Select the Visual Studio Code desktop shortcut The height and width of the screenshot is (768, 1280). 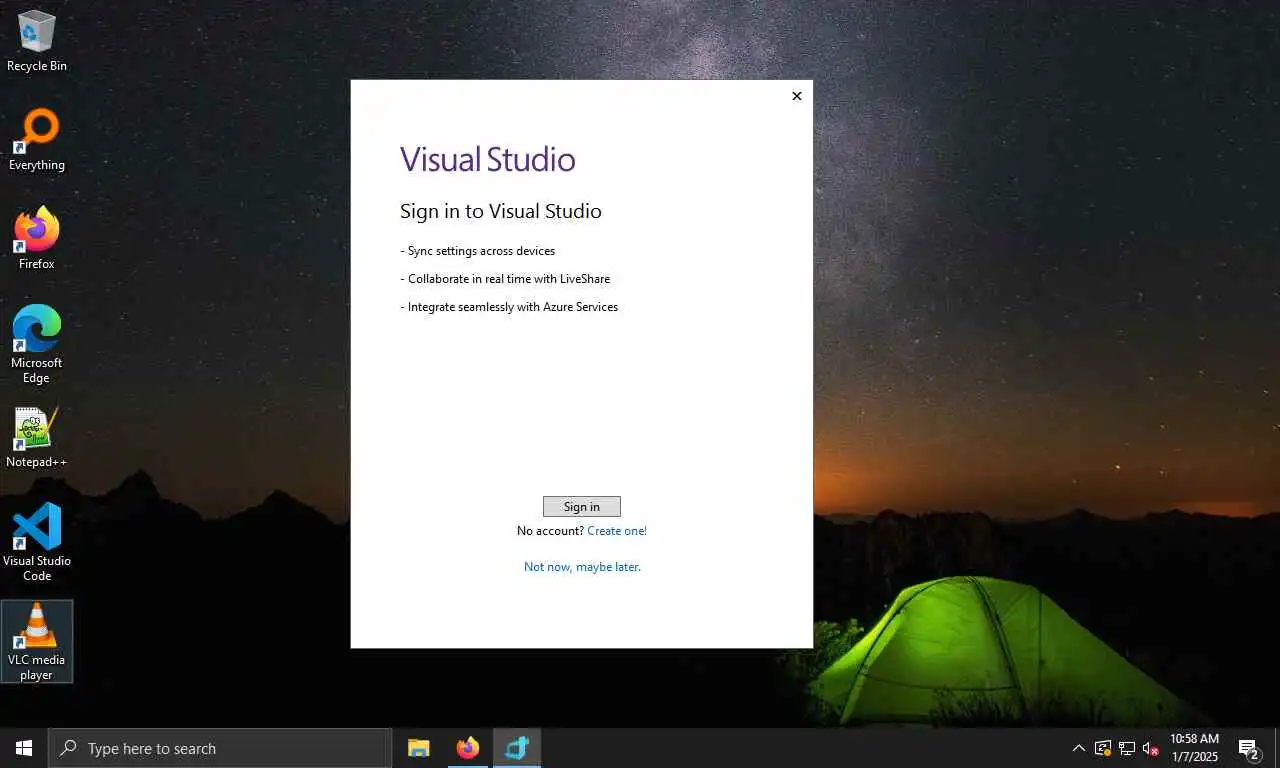click(x=37, y=542)
